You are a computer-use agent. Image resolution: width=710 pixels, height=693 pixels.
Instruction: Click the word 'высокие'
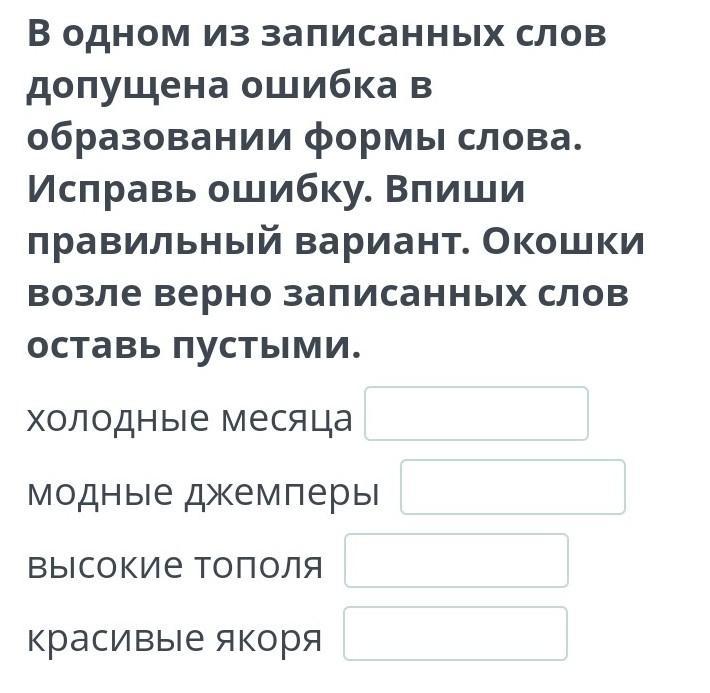click(106, 565)
